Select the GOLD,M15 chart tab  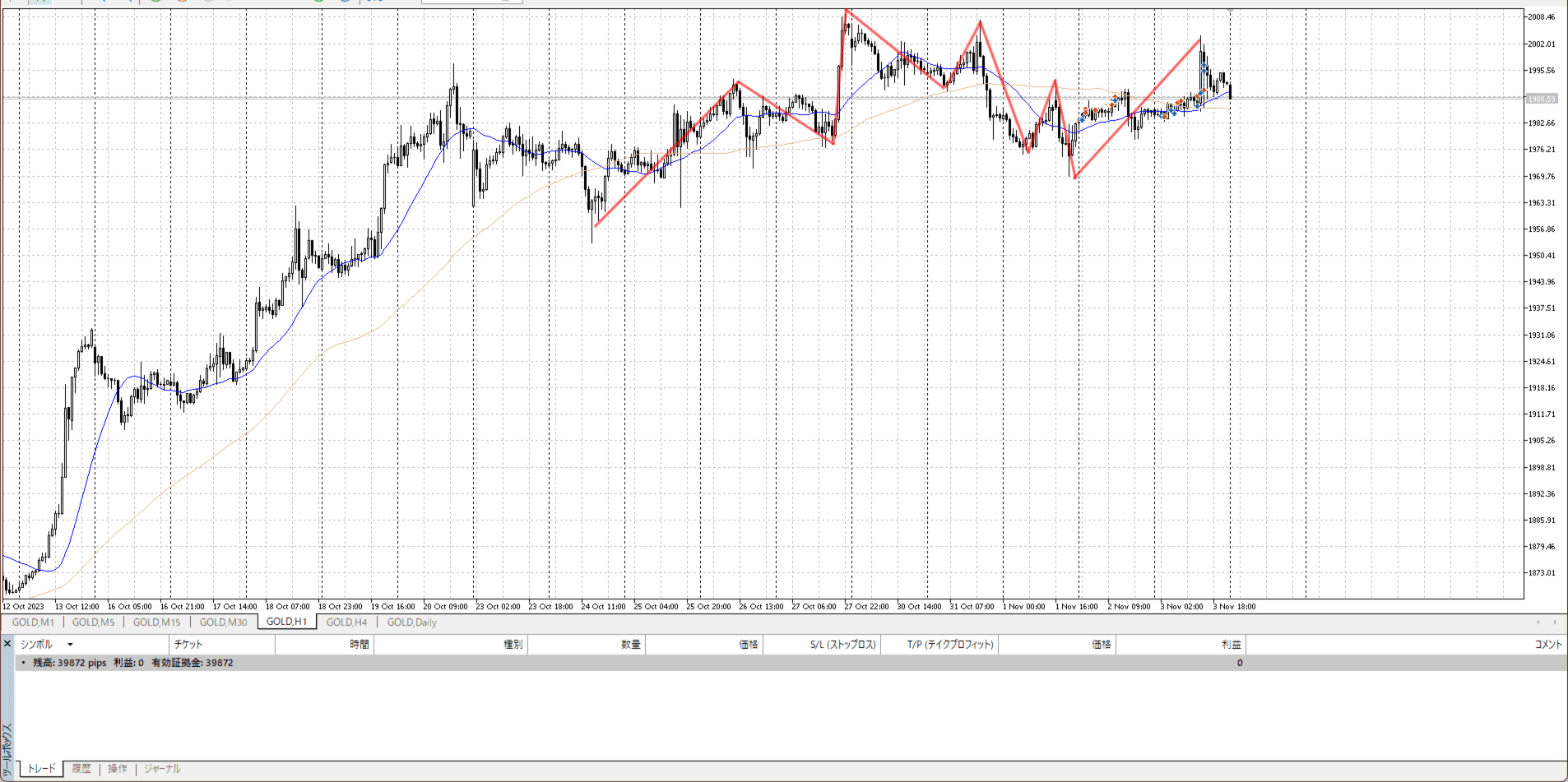point(156,622)
